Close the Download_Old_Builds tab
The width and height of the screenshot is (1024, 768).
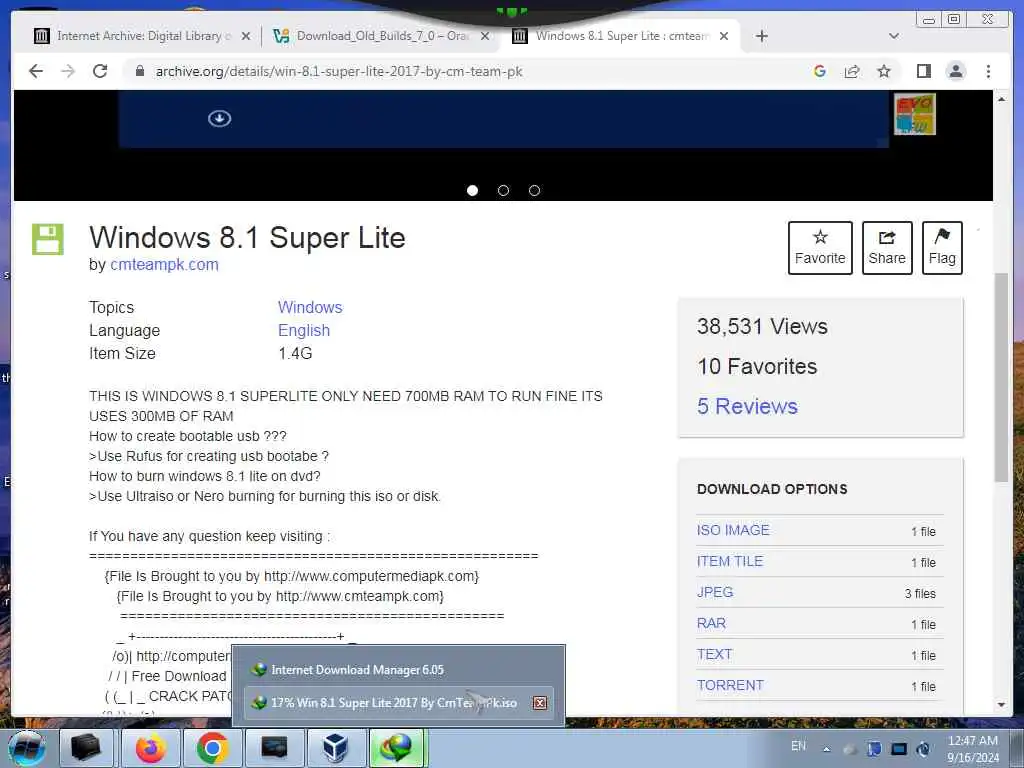click(x=485, y=37)
